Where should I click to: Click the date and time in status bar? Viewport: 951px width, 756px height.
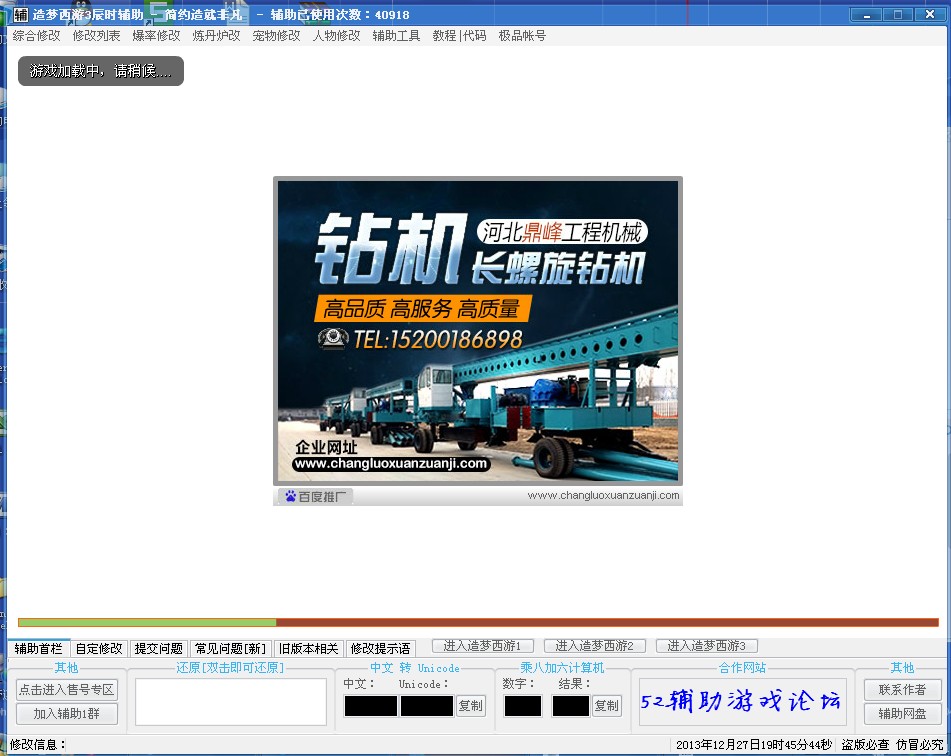point(754,744)
